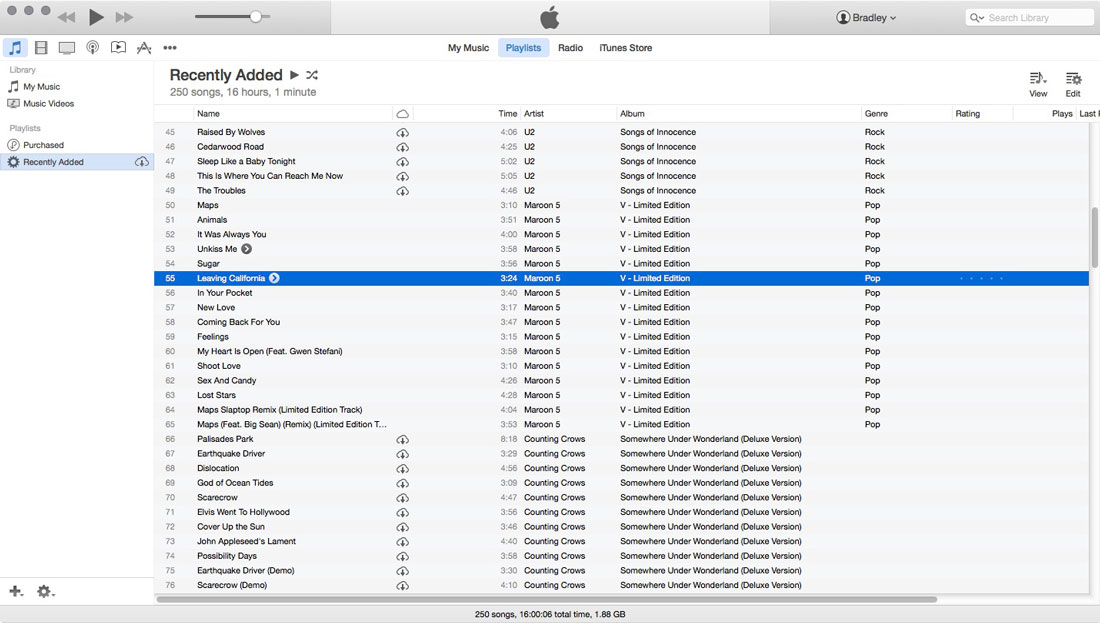
Task: Click the Edit playlist button
Action: pos(1073,84)
